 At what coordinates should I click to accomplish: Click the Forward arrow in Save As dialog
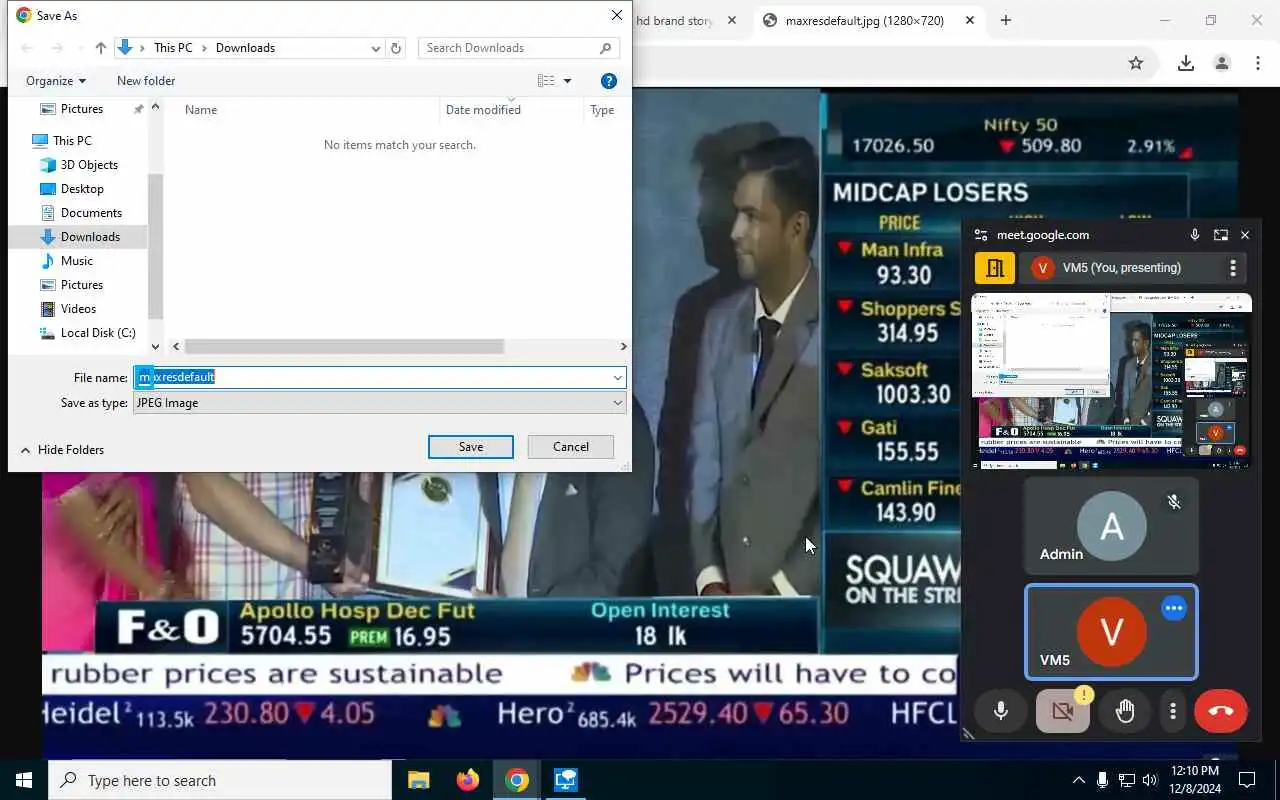pos(57,48)
